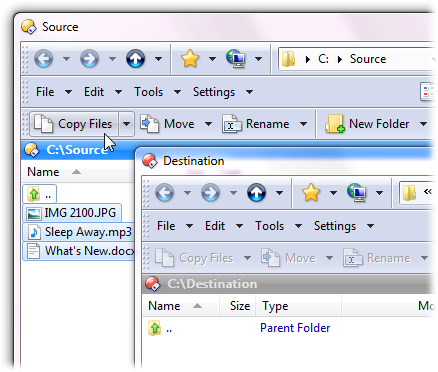Open File menu in Source window
Screen dimensions: 438x372
pos(45,92)
